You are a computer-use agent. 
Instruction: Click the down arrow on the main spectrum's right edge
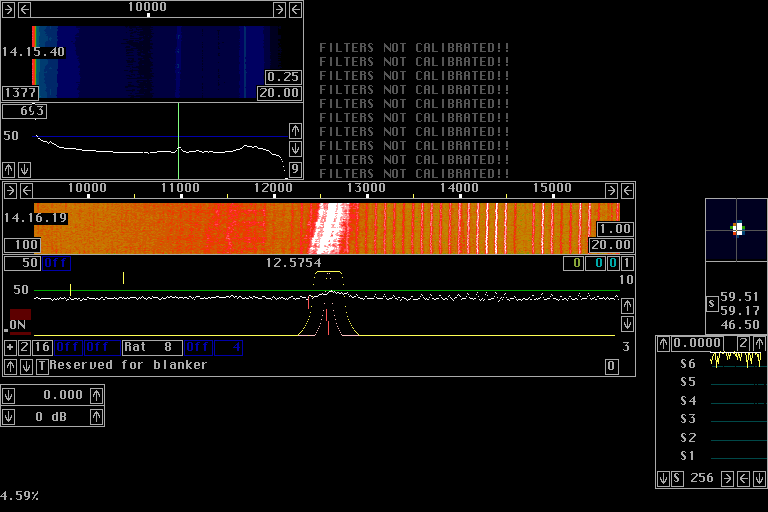pyautogui.click(x=627, y=324)
